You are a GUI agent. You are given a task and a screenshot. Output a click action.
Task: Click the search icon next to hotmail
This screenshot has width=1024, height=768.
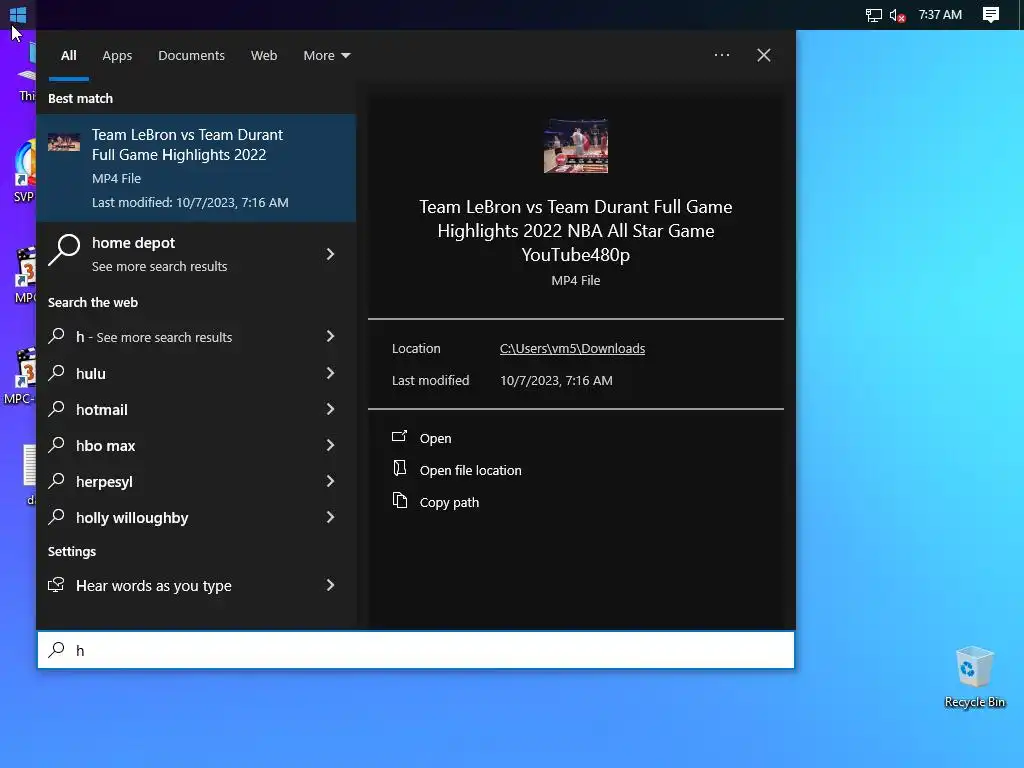click(57, 408)
